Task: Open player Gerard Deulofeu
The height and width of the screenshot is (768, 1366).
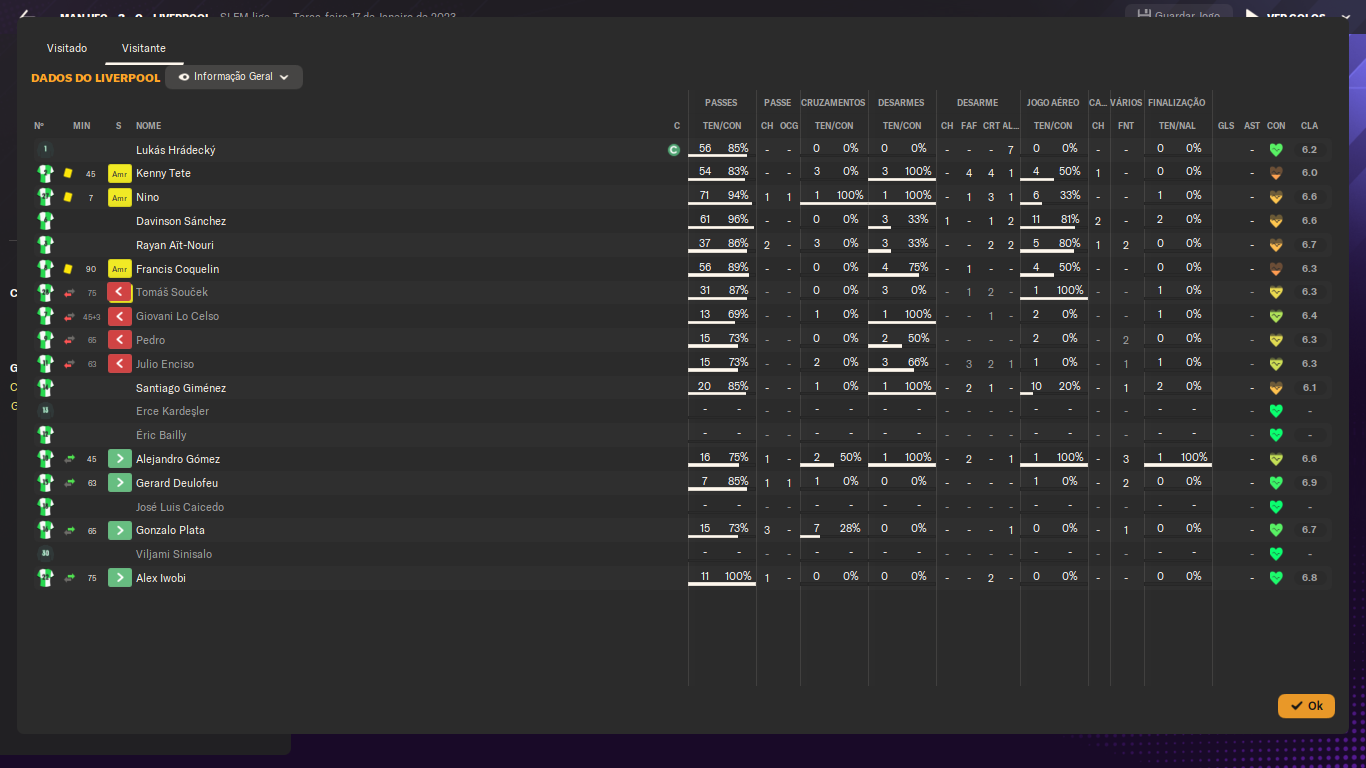Action: pos(177,483)
